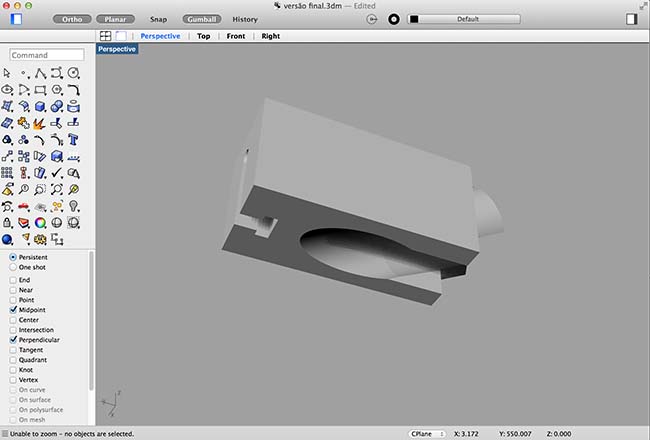This screenshot has width=650, height=440.
Task: Pick the Fillet curves tool
Action: (73, 90)
